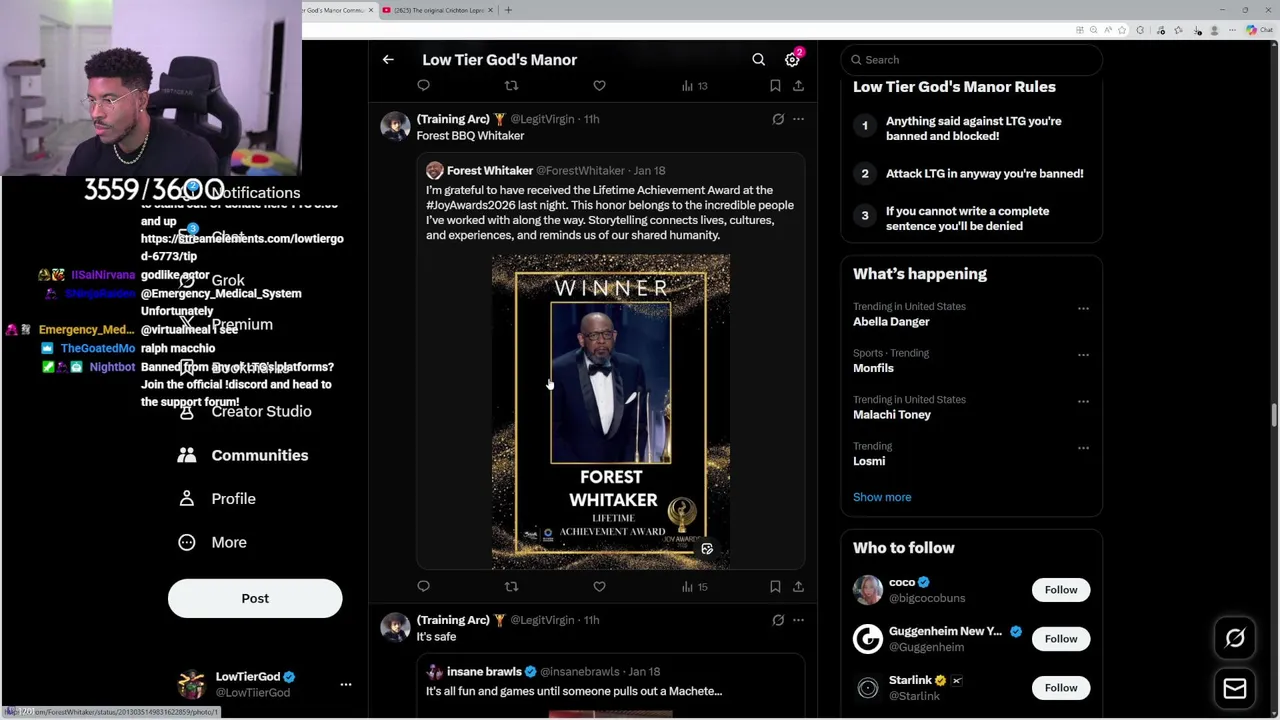Image resolution: width=1280 pixels, height=720 pixels.
Task: Focus the Search field on the right
Action: 971,60
